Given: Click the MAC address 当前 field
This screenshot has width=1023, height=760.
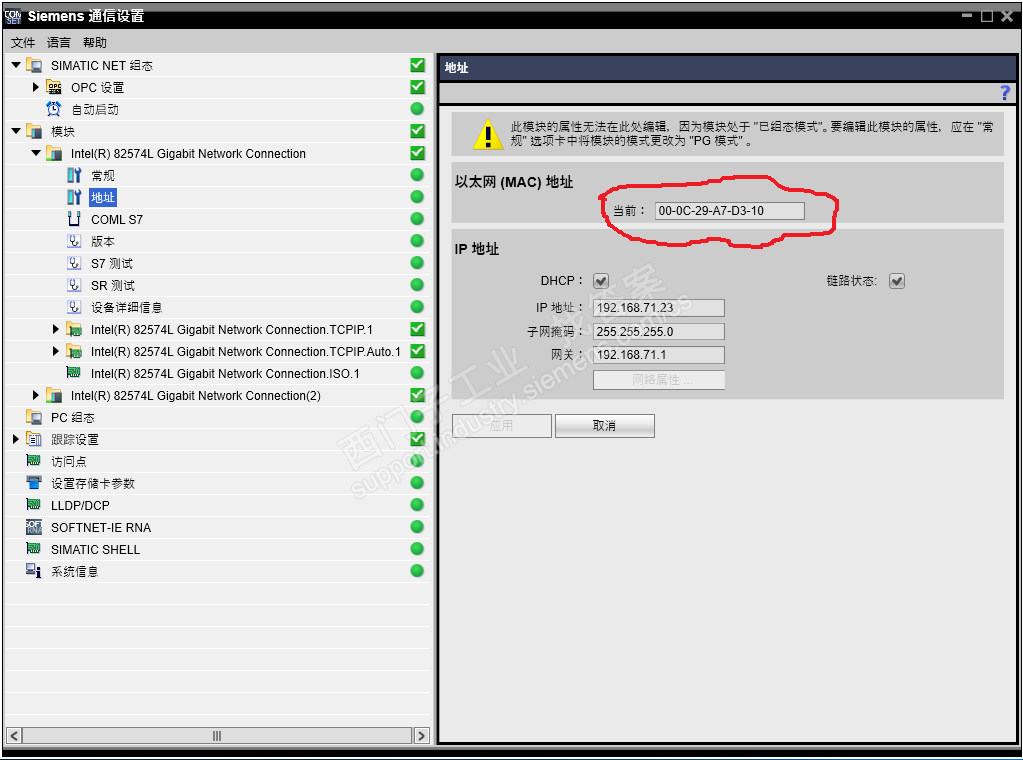Looking at the screenshot, I should (x=729, y=211).
